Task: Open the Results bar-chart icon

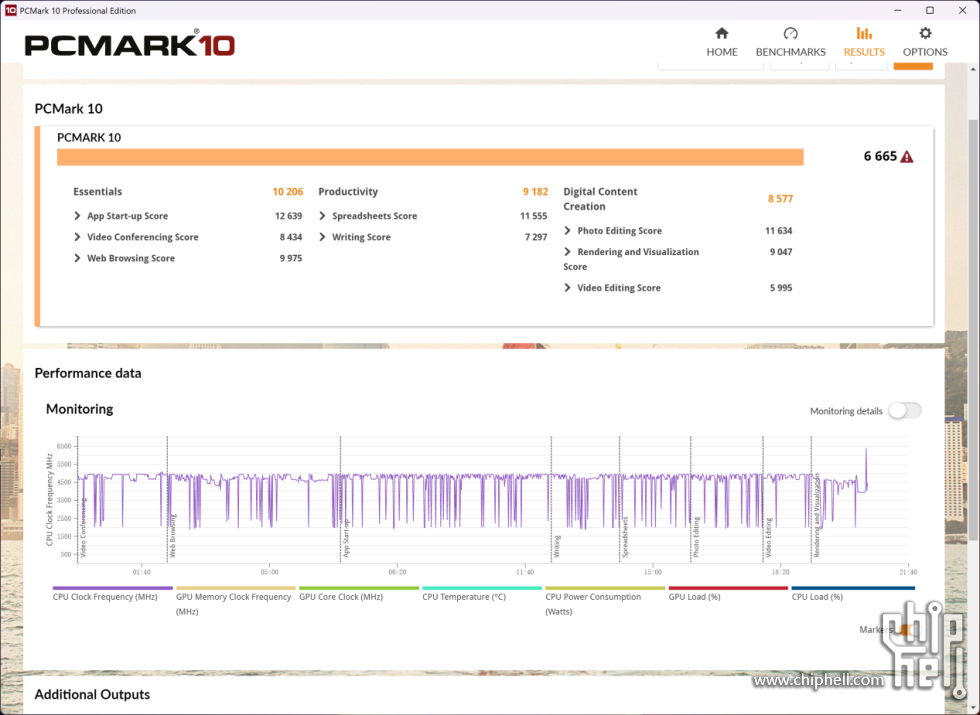Action: point(864,34)
